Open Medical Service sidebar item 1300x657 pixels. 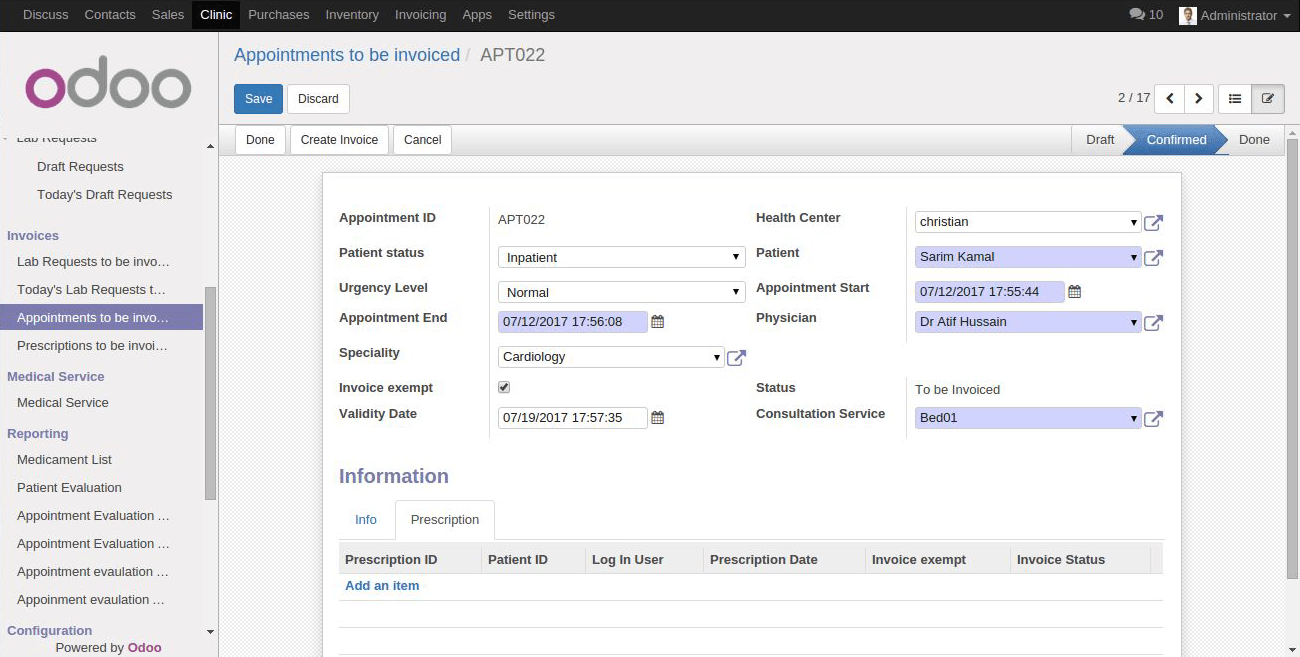[62, 403]
